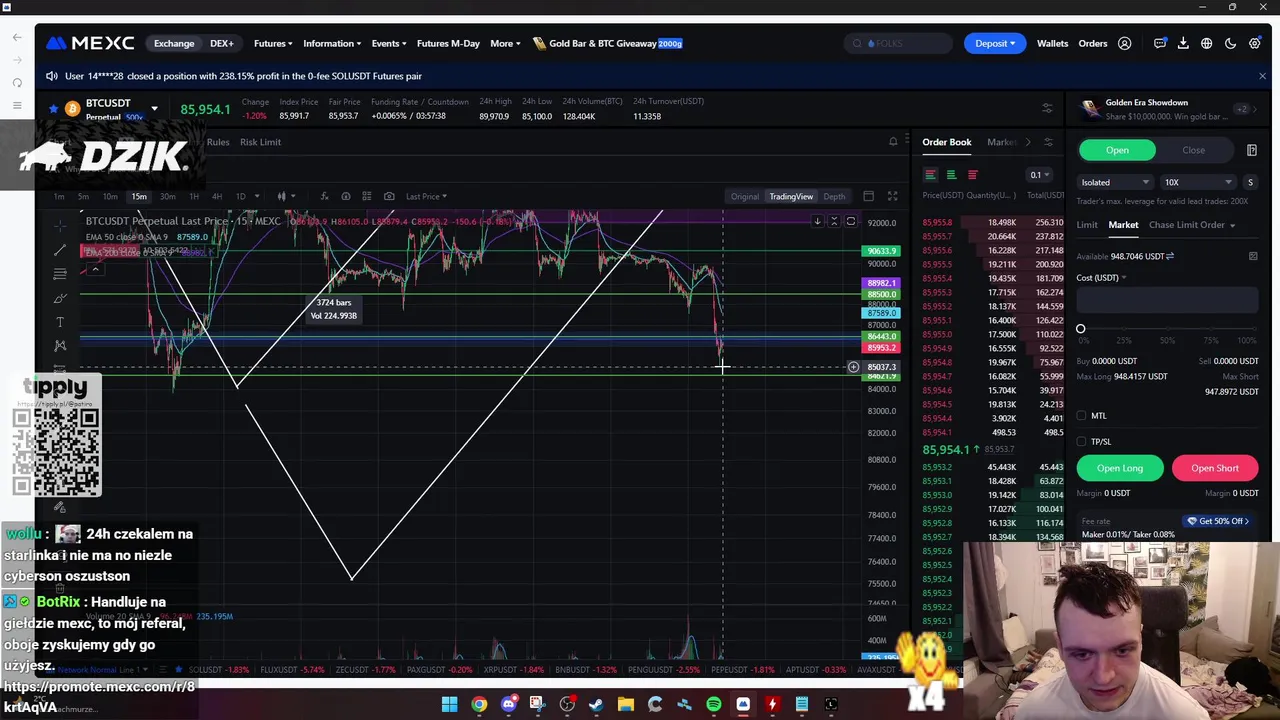Viewport: 1280px width, 720px height.
Task: Click the Open Short button
Action: coord(1215,468)
